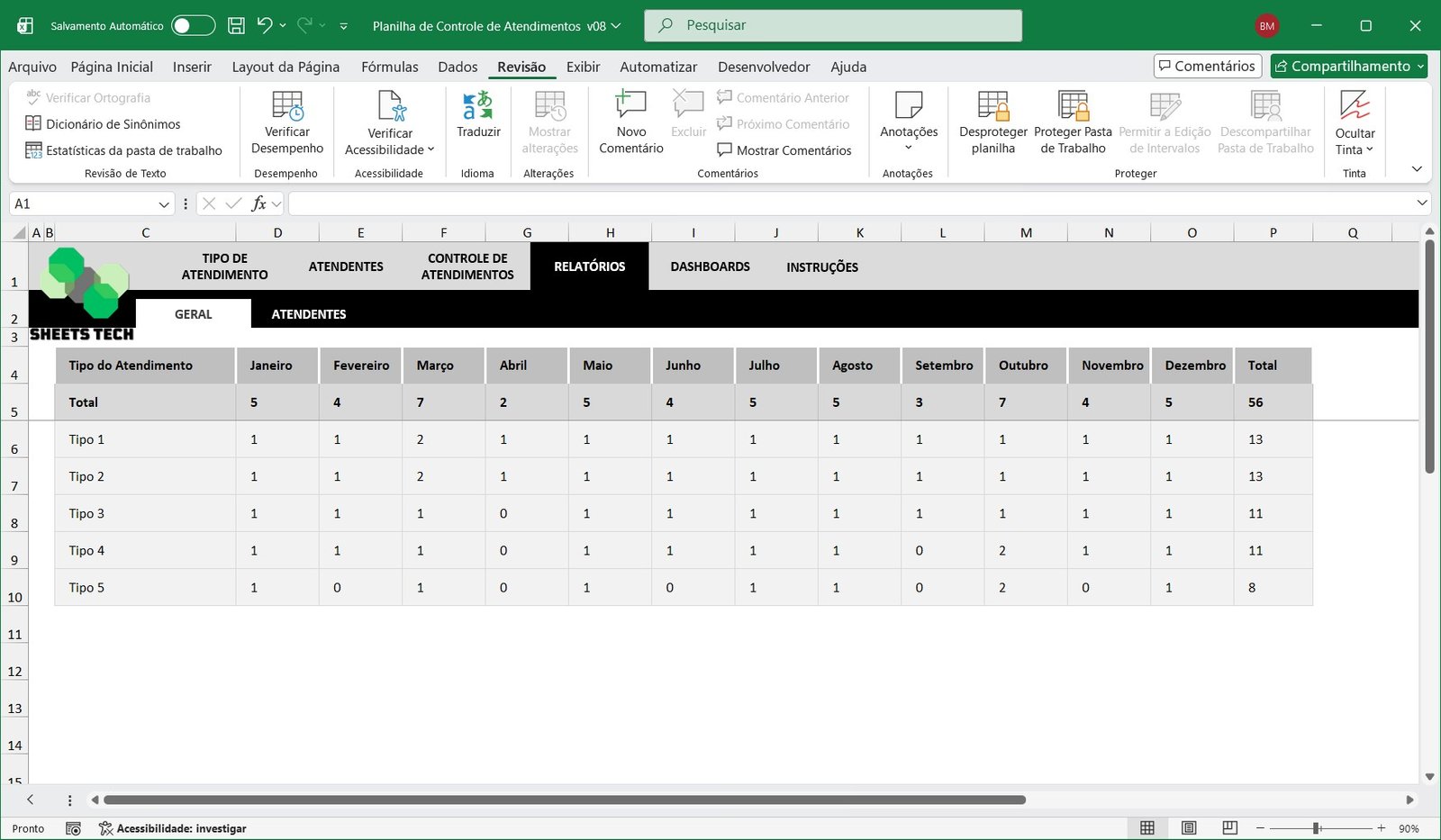Click the Traduzir translate icon
The width and height of the screenshot is (1441, 840).
click(477, 106)
